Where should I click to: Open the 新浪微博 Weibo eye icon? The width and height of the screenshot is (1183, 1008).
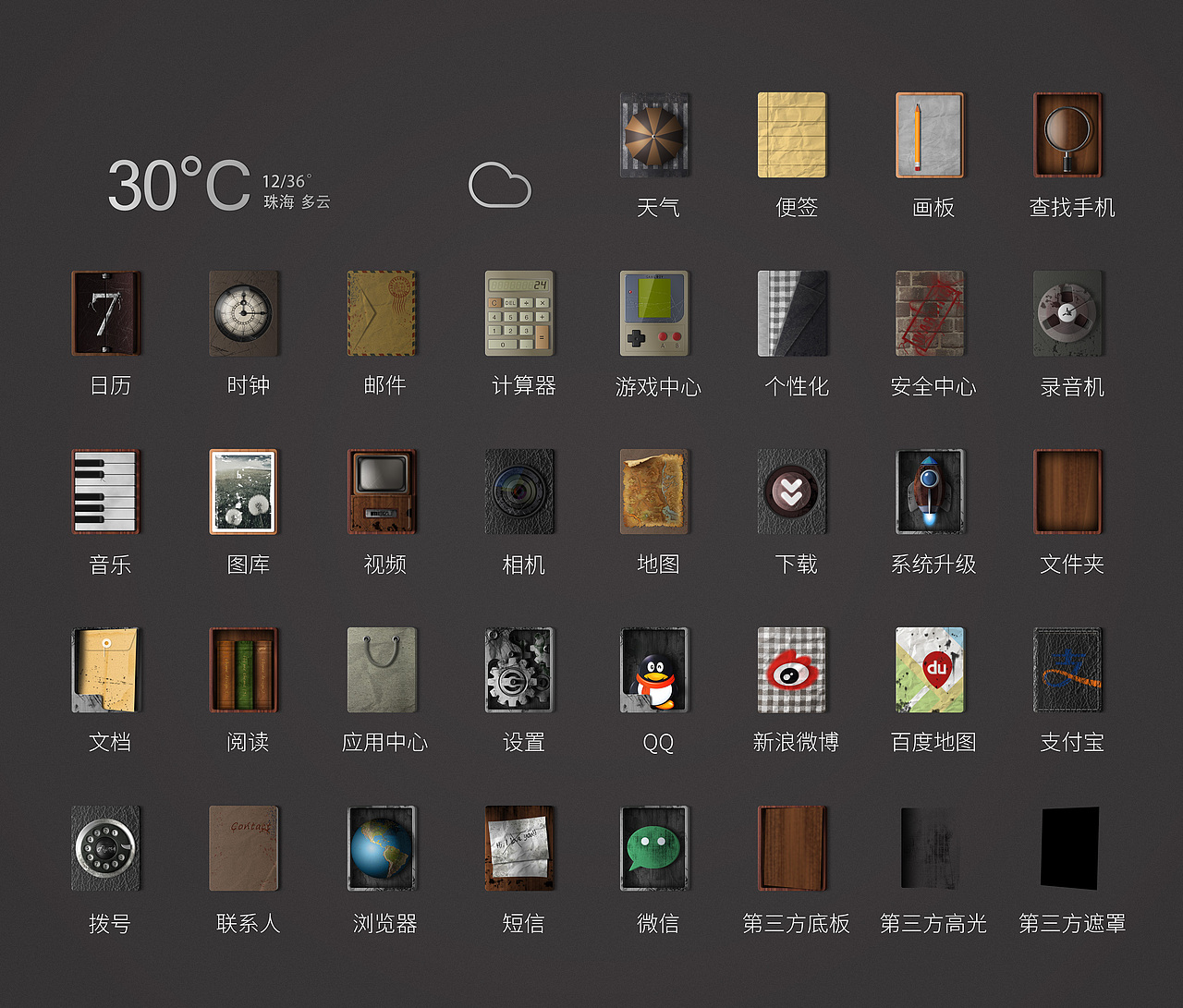(x=792, y=670)
